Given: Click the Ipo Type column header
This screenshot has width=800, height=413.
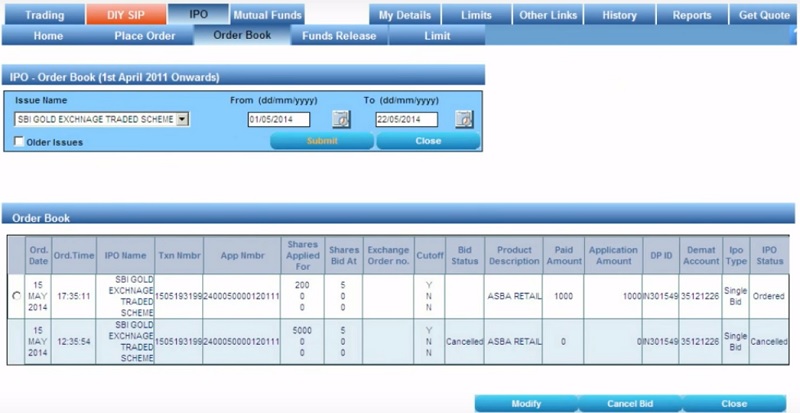Looking at the screenshot, I should (x=736, y=255).
